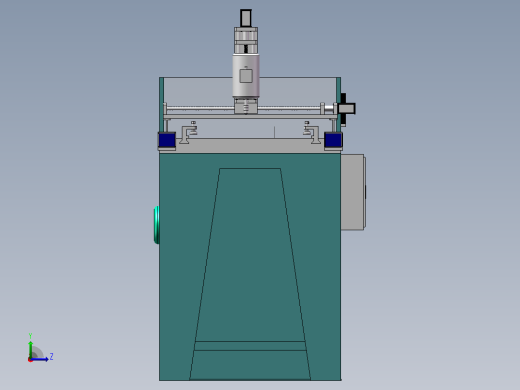
Task: Pick the left workpiece clamp
Action: [189, 133]
